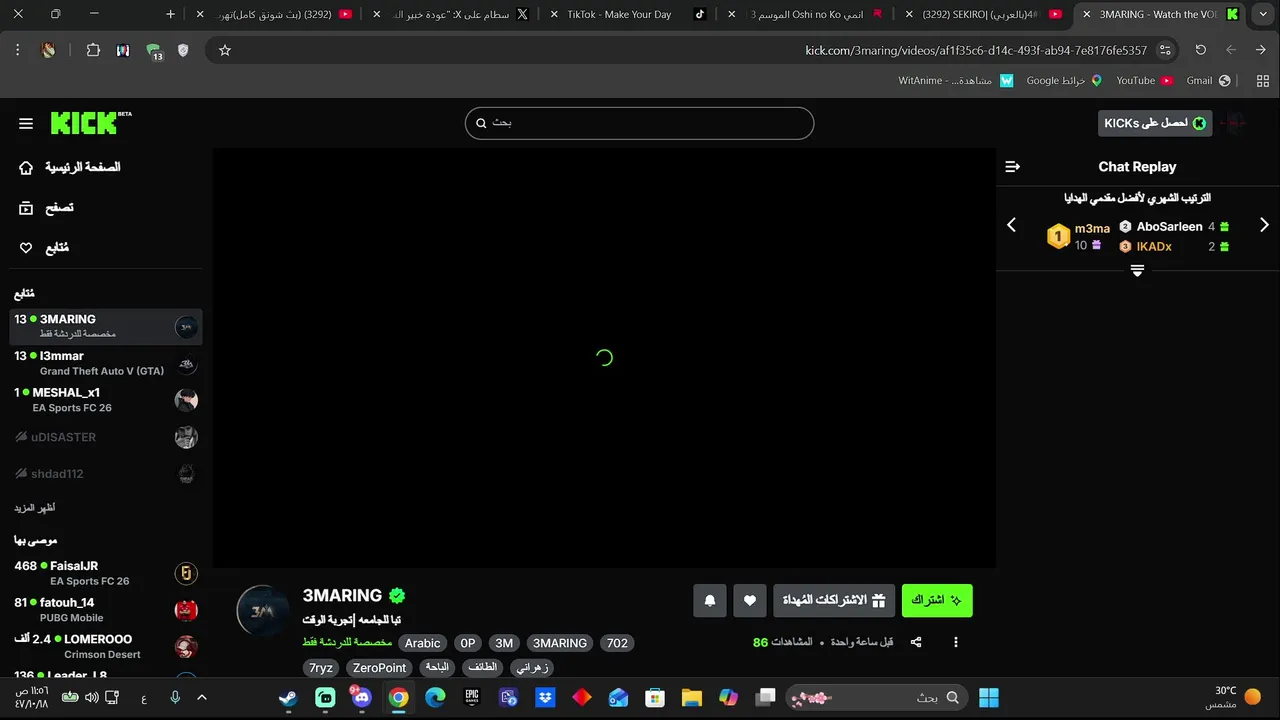
Task: Click the heart follow button under video
Action: click(750, 600)
